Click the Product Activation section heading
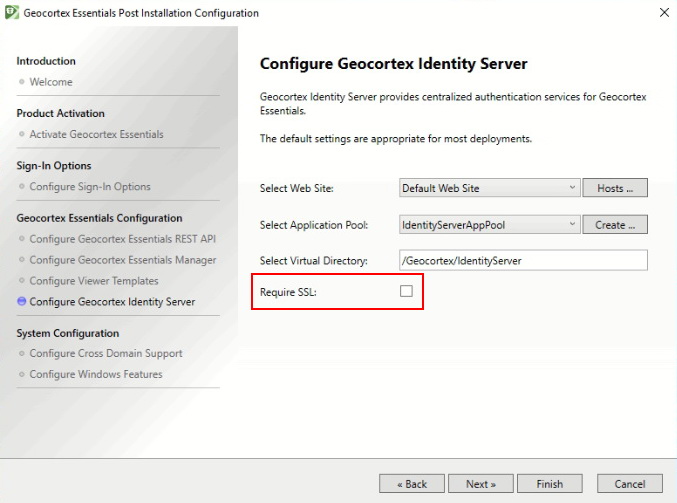677x503 pixels. [60, 114]
